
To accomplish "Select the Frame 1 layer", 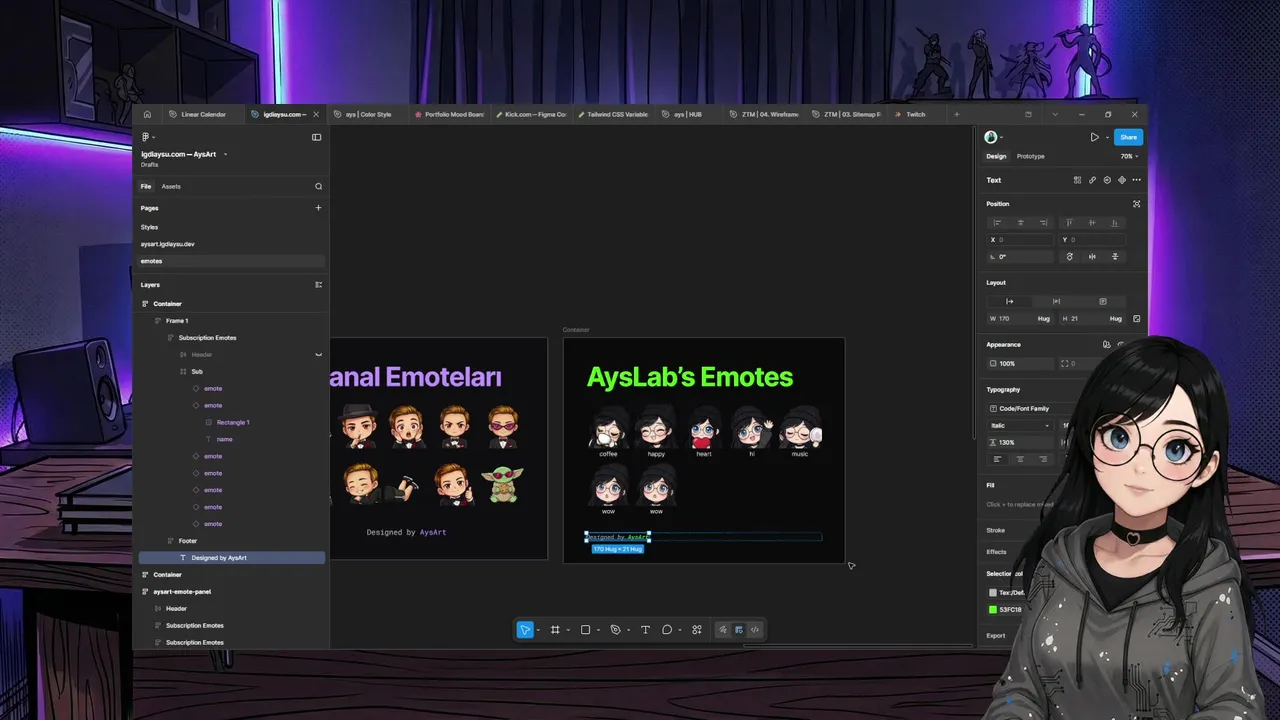I will pyautogui.click(x=177, y=321).
